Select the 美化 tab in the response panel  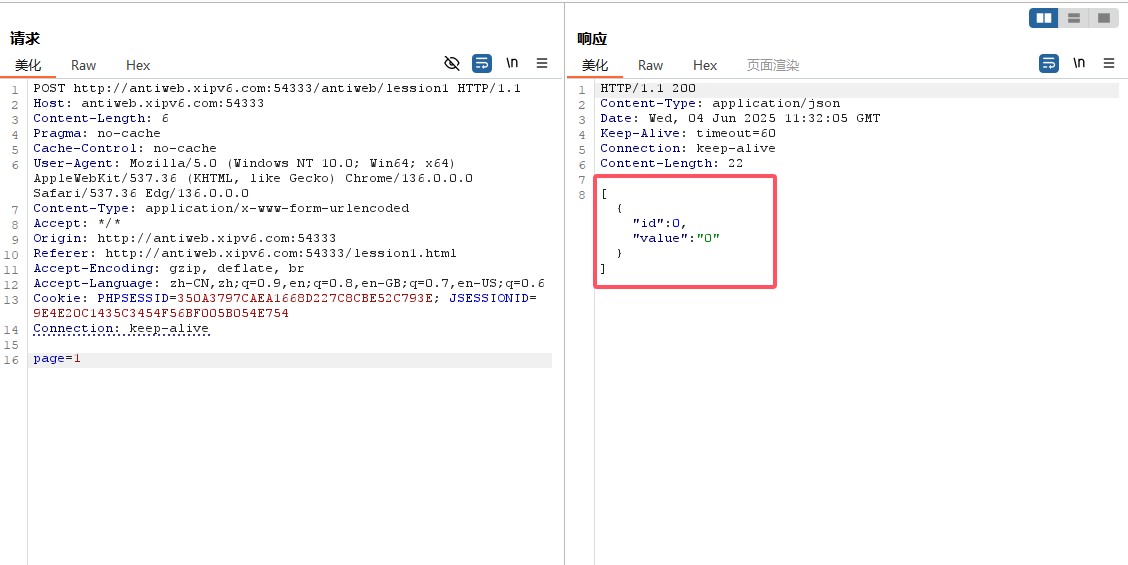coord(595,65)
